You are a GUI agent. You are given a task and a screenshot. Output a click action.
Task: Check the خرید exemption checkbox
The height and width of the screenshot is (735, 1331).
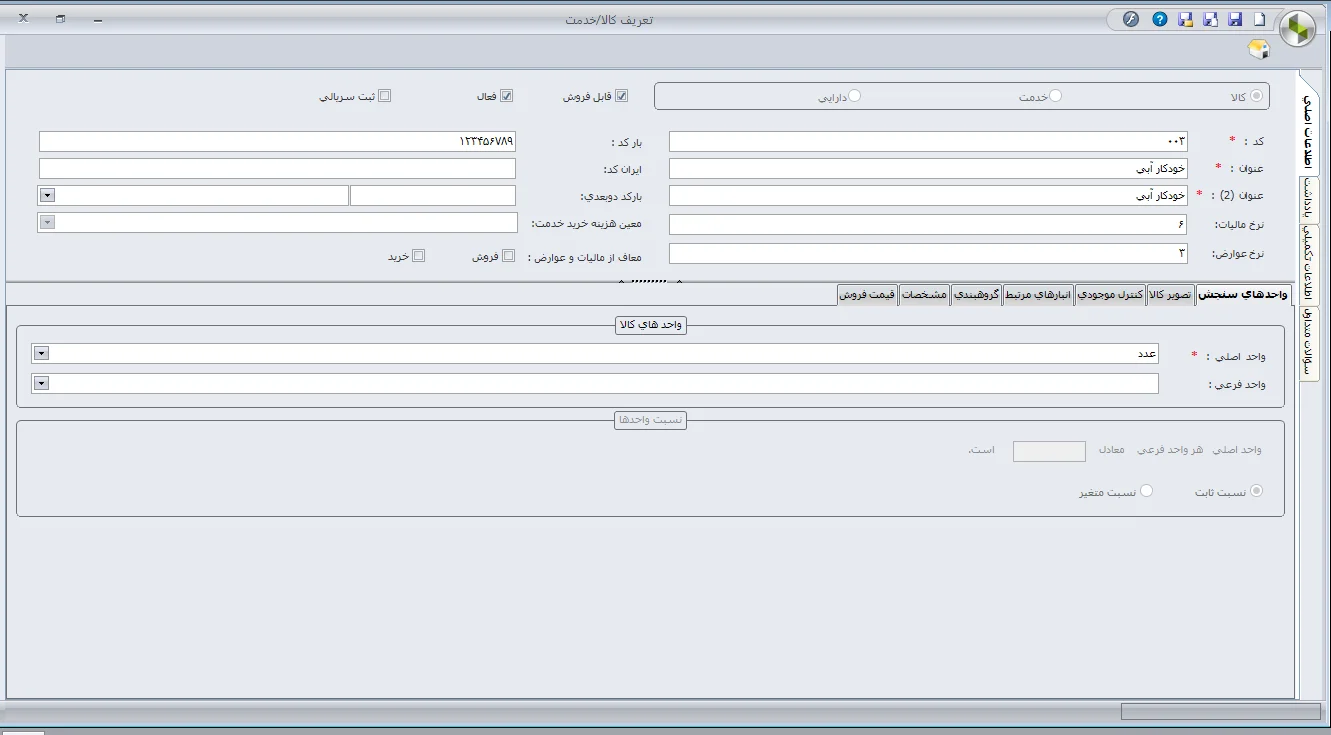point(419,255)
